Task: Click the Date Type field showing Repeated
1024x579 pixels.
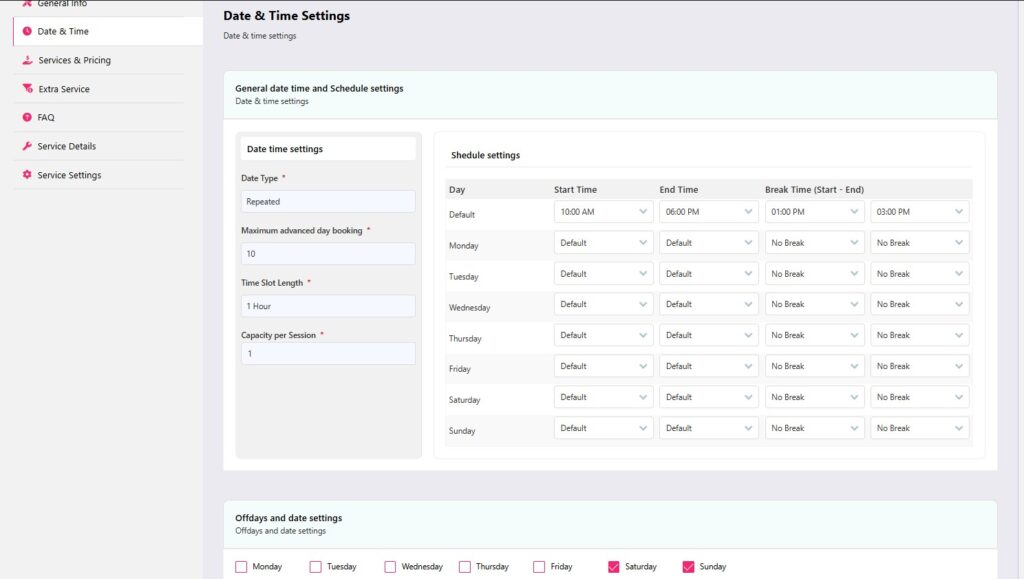Action: 328,201
